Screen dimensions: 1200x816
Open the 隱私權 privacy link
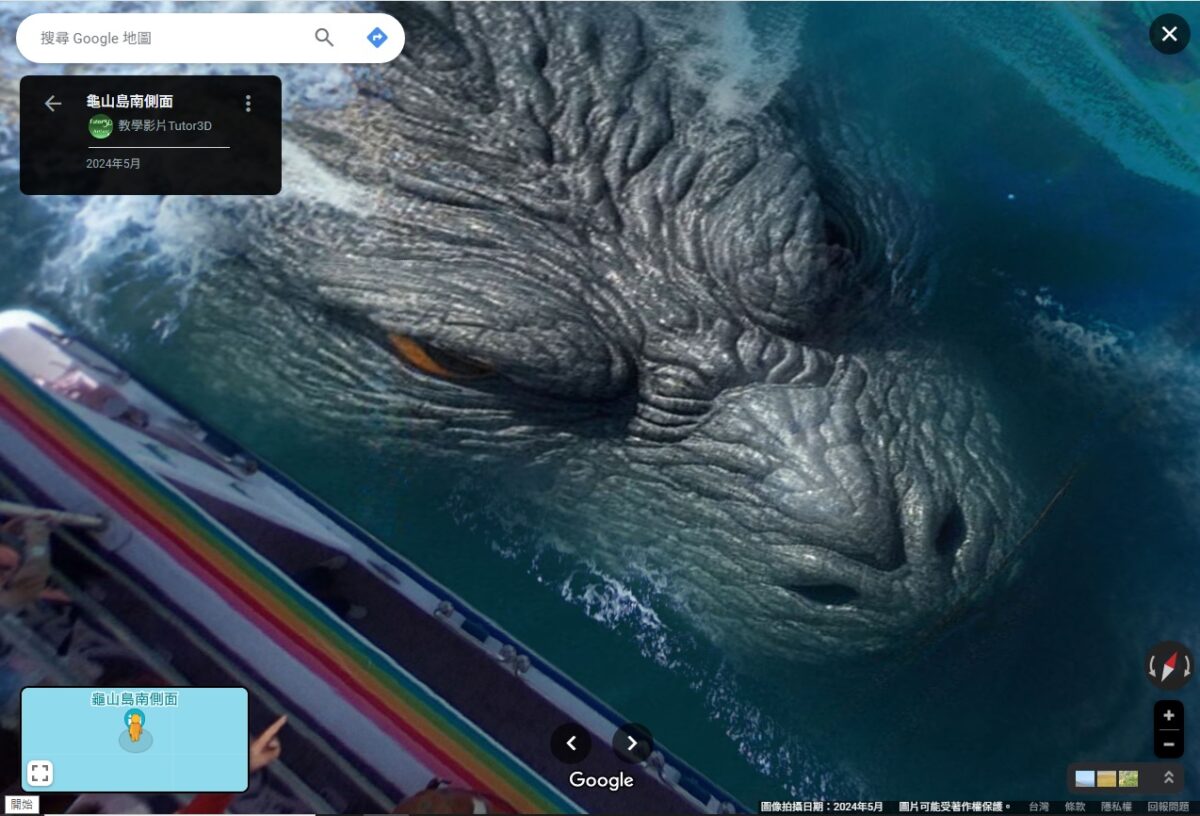(1116, 806)
